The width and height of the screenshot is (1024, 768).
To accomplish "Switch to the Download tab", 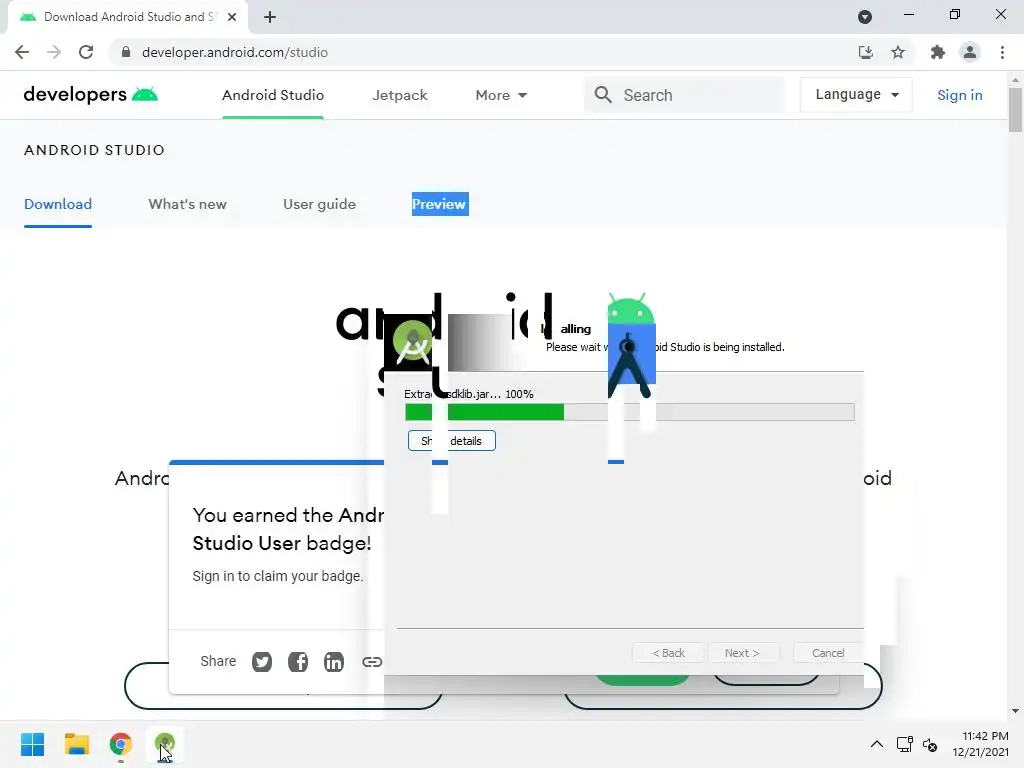I will [58, 204].
